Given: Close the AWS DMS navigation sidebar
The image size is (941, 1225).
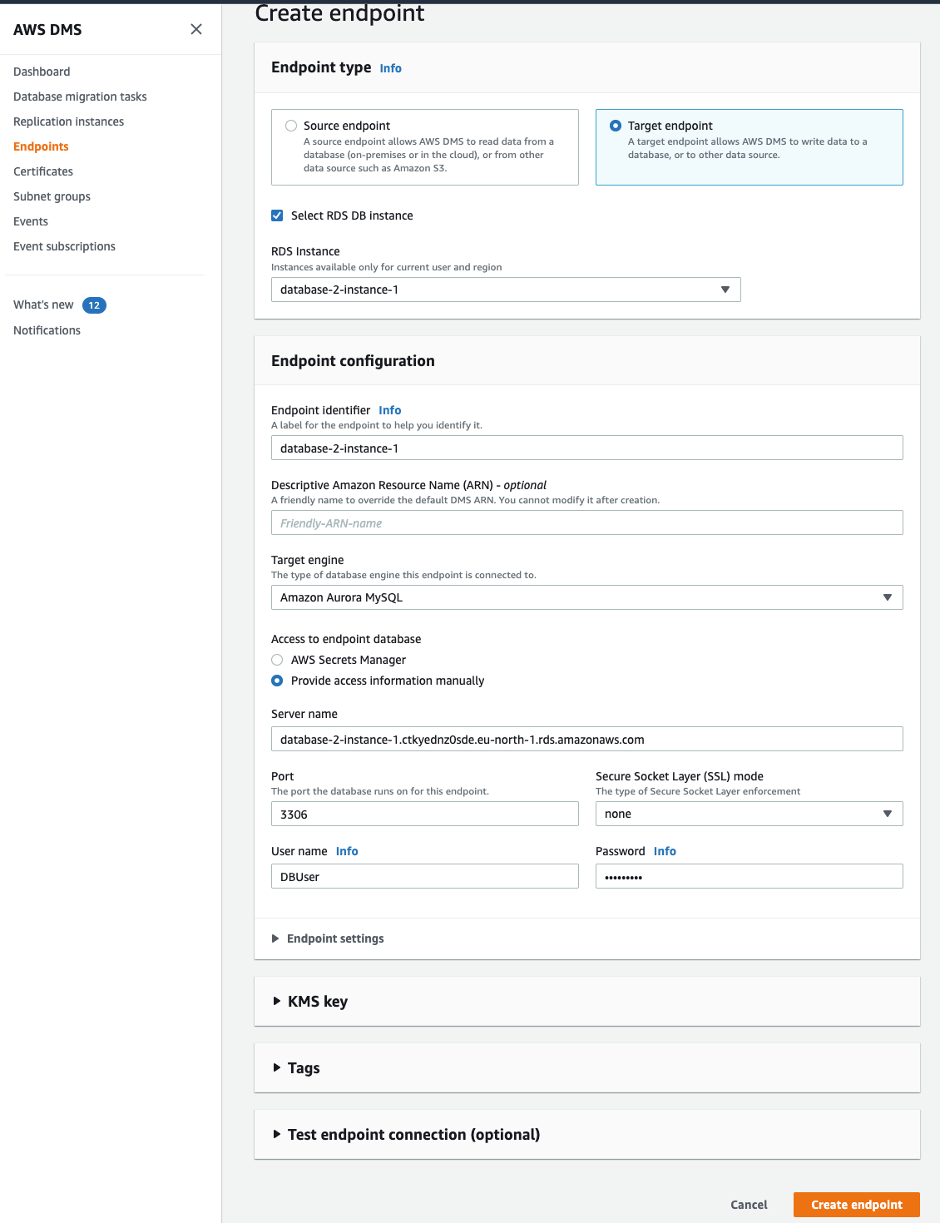Looking at the screenshot, I should (196, 29).
